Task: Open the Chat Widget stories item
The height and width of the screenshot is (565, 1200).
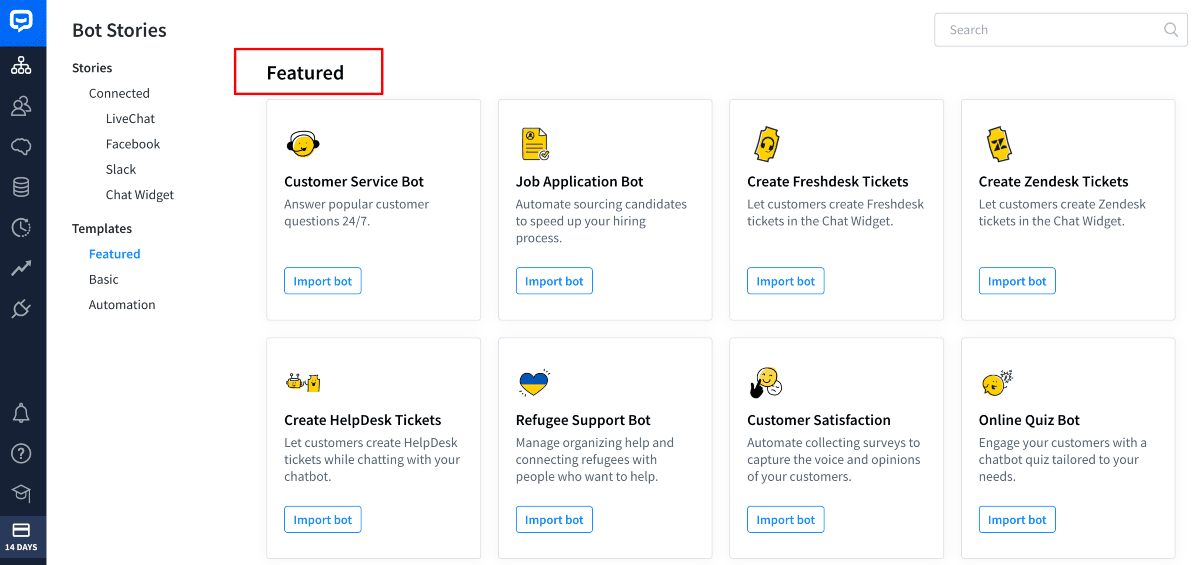Action: [140, 195]
